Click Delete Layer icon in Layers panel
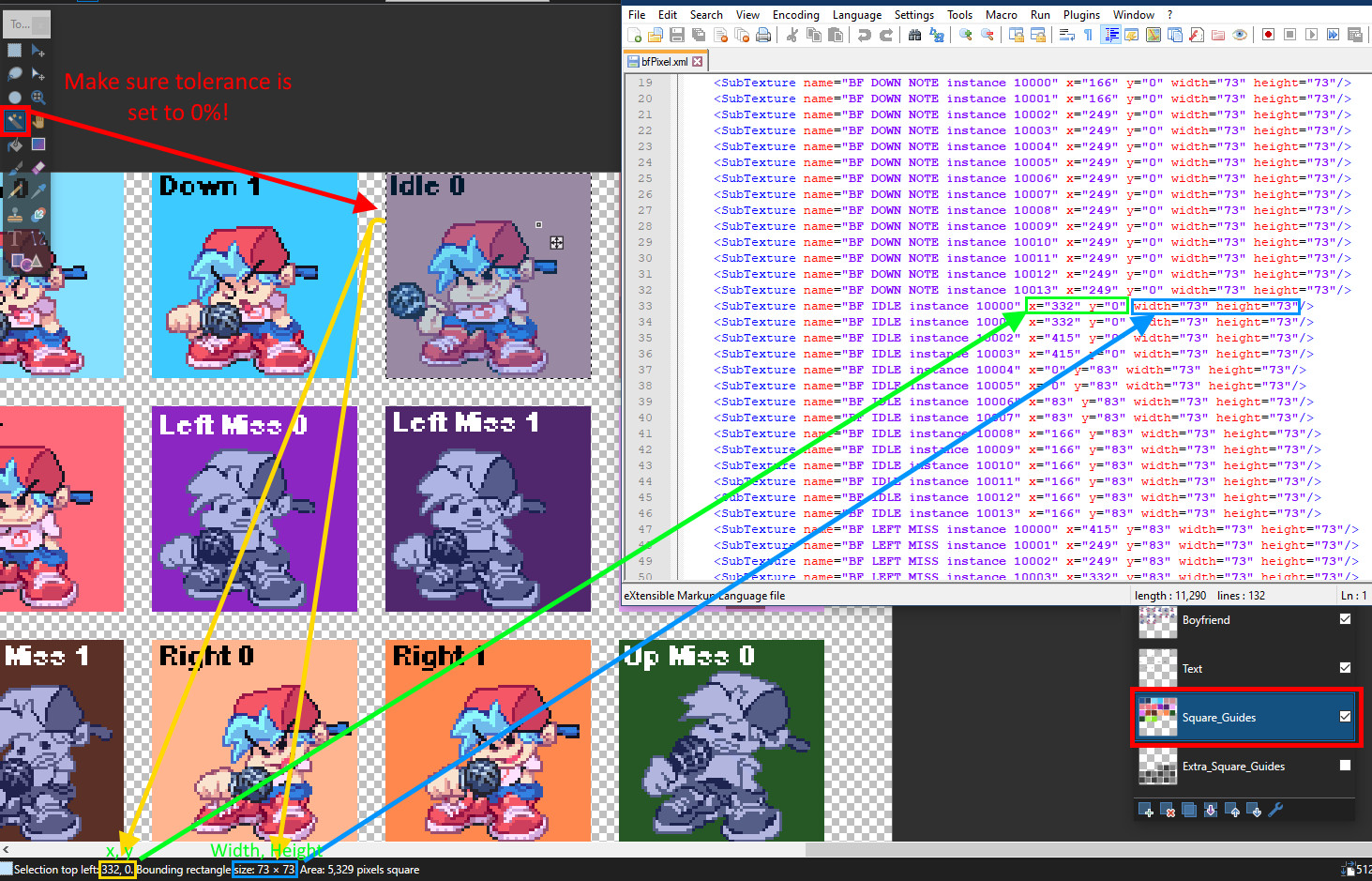 pyautogui.click(x=1168, y=810)
